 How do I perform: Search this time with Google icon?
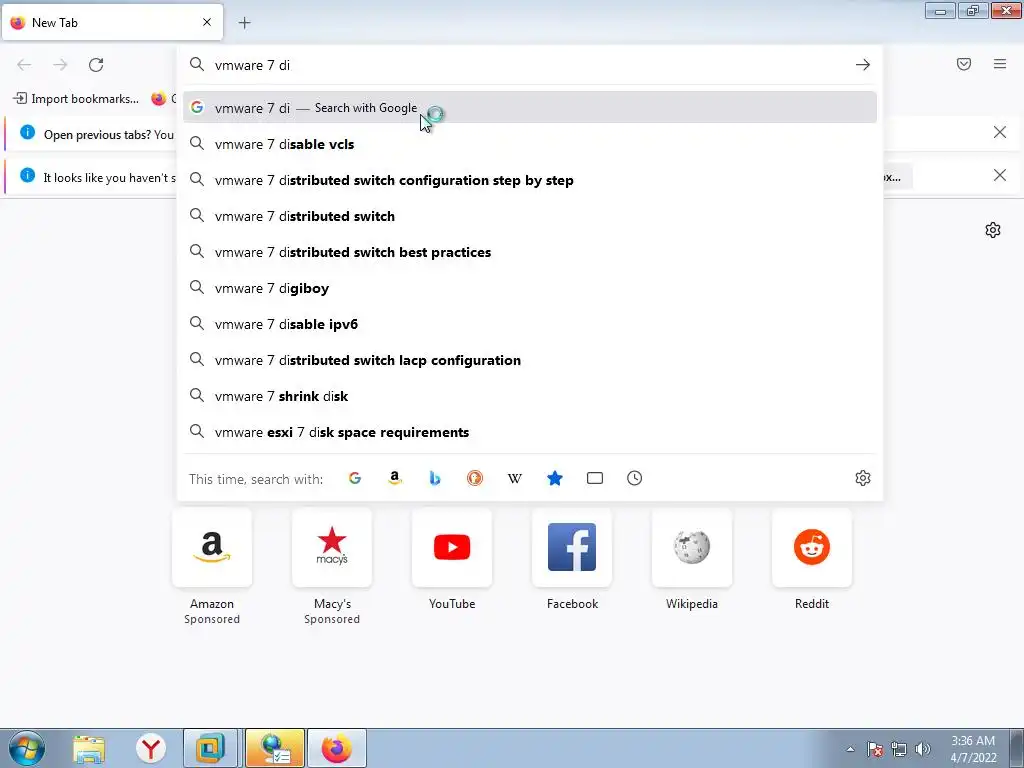[355, 478]
